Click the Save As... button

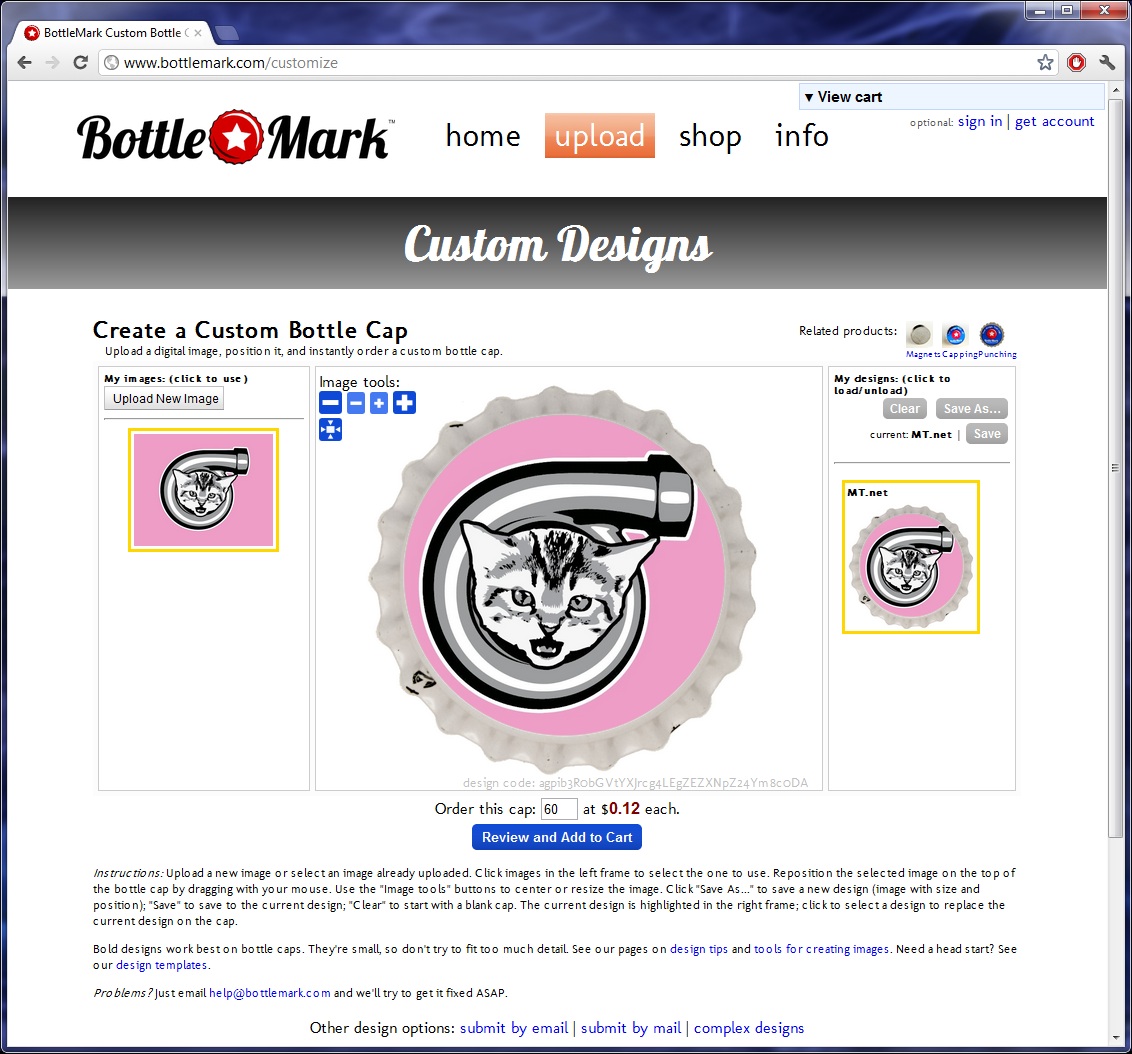point(972,409)
